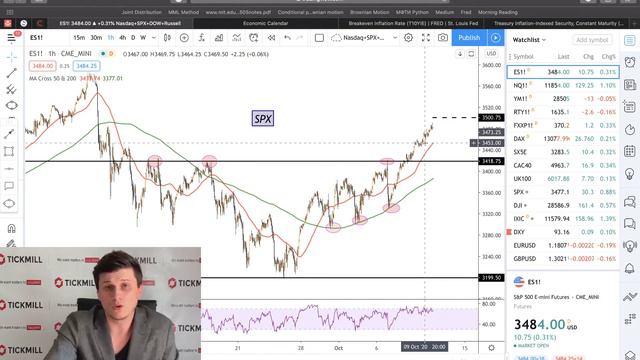Open the hamburger main menu
The image size is (640, 360).
11,38
